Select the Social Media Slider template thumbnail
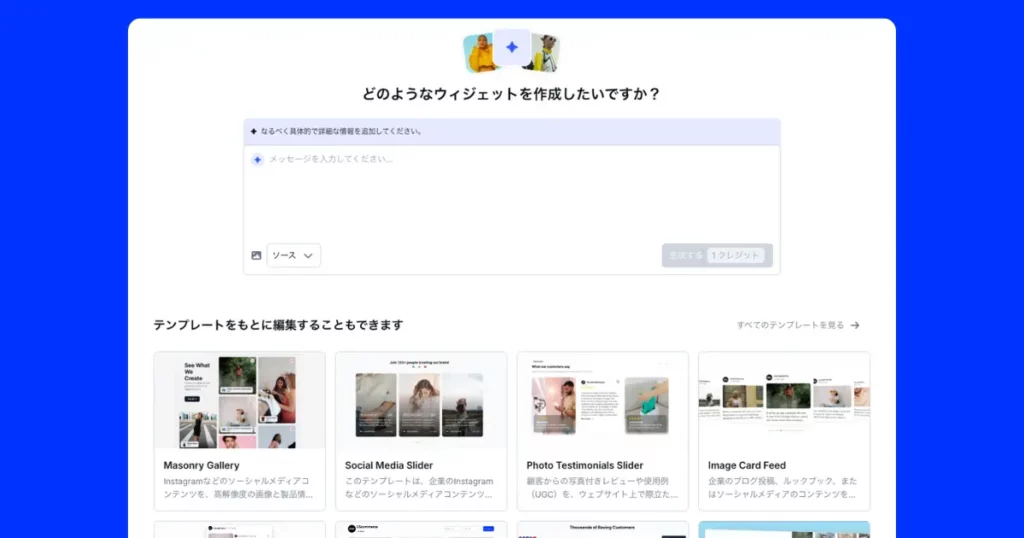Viewport: 1024px width, 538px height. tap(421, 401)
